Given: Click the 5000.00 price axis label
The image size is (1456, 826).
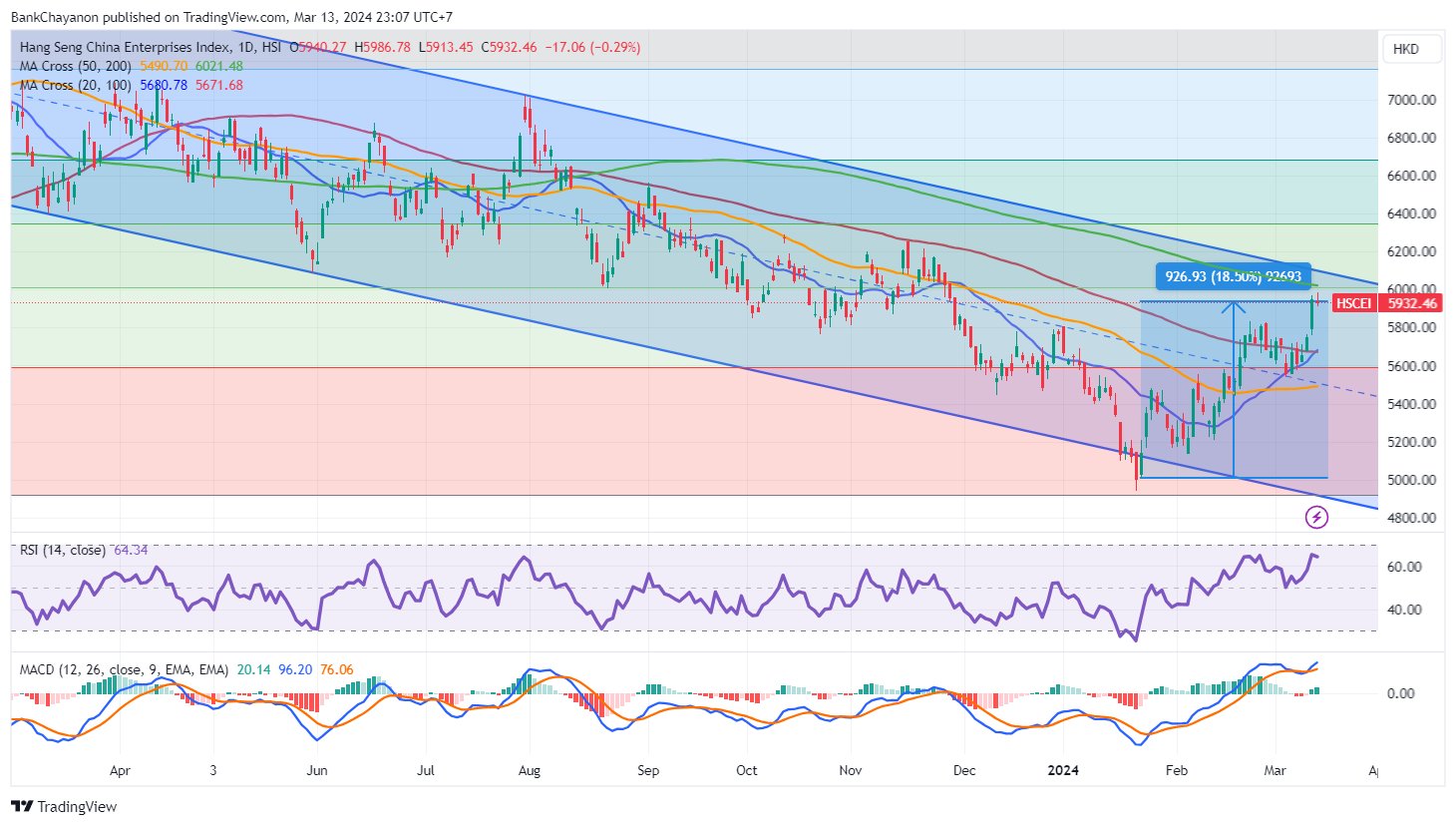Looking at the screenshot, I should point(1411,480).
